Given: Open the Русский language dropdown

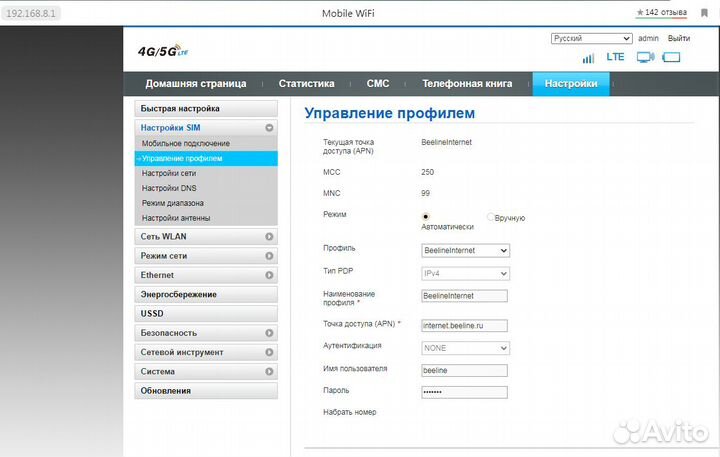Looking at the screenshot, I should 591,38.
